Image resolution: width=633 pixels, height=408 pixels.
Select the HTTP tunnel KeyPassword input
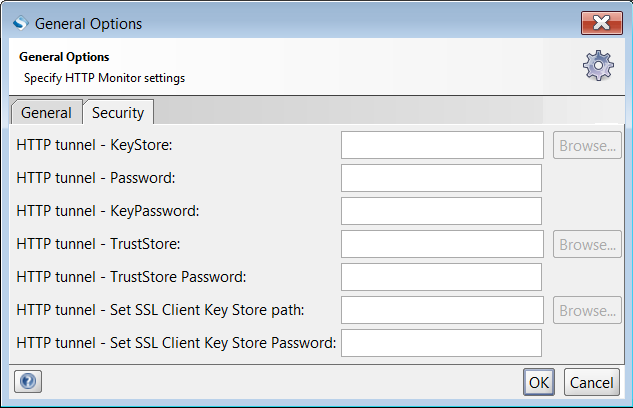coord(441,211)
